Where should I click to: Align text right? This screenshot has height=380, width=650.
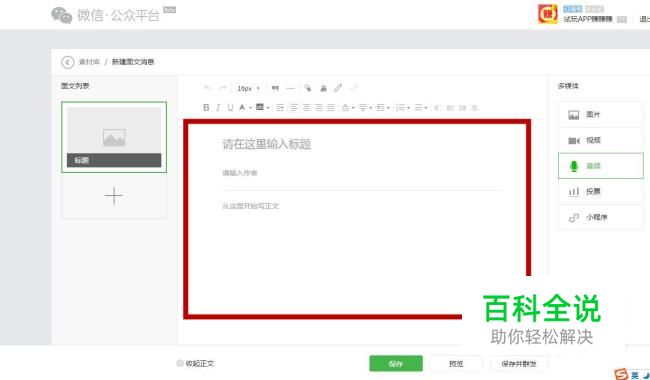(x=318, y=108)
